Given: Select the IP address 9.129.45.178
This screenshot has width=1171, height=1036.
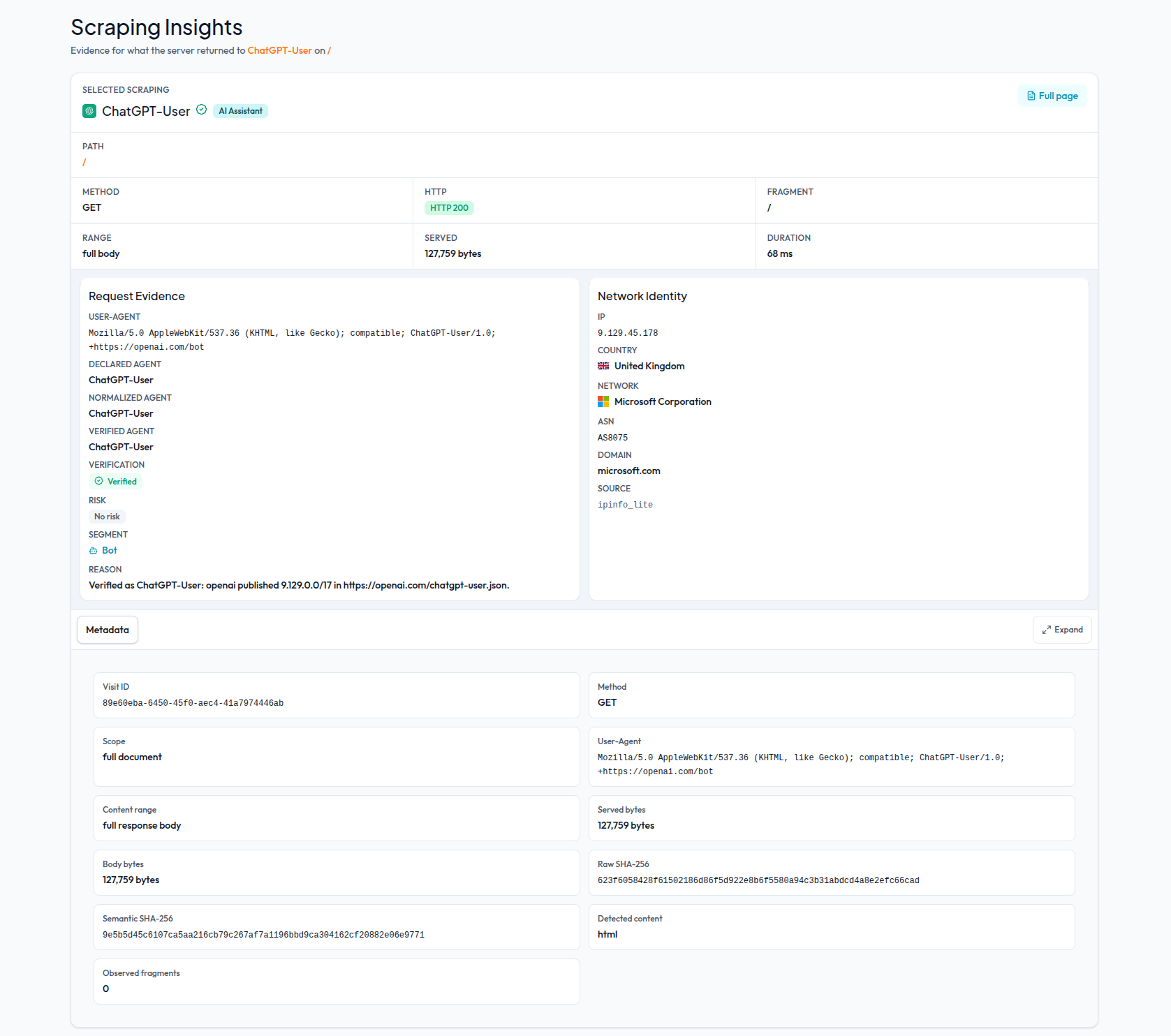Looking at the screenshot, I should point(628,333).
